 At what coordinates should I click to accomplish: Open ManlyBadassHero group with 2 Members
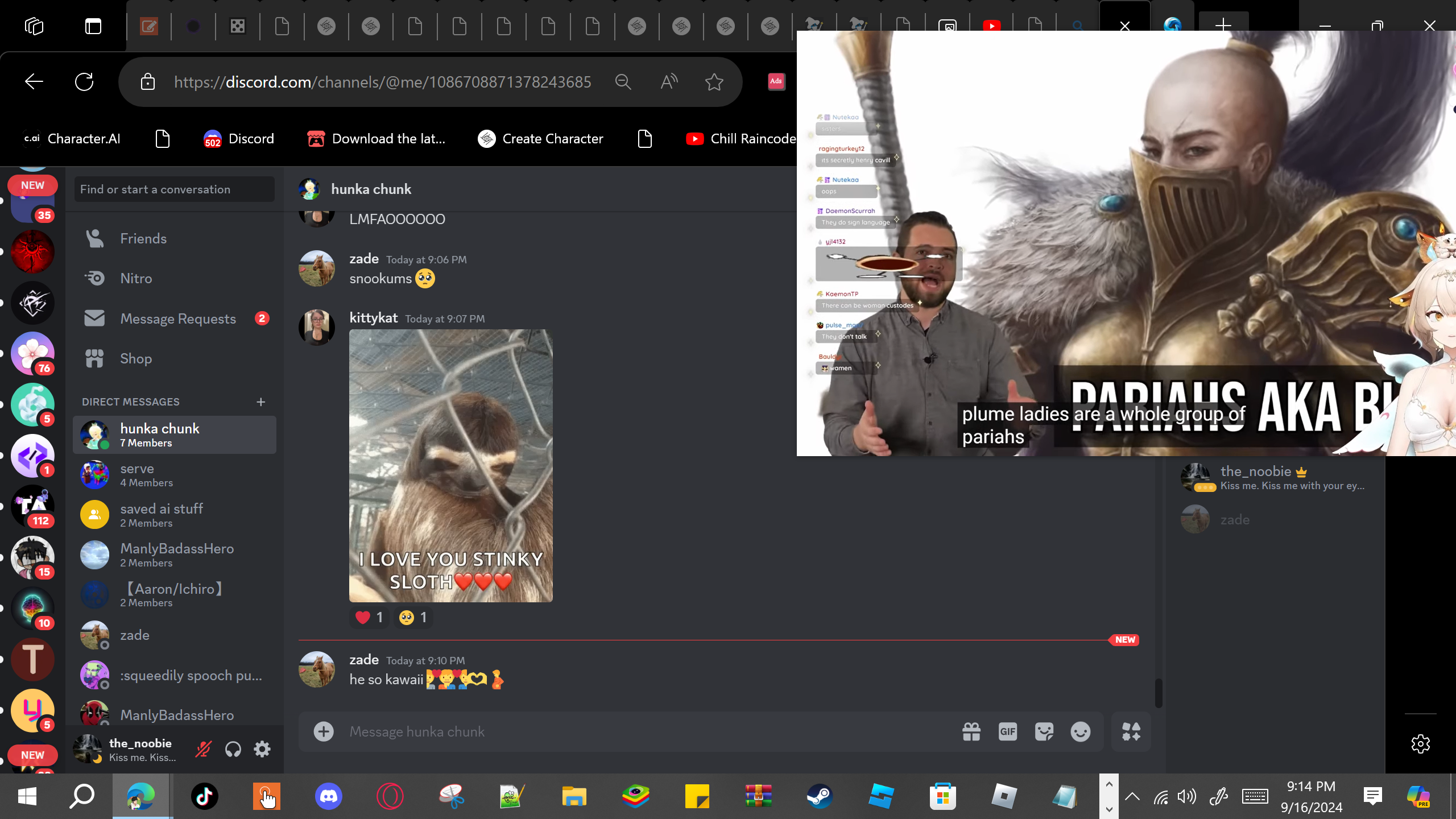point(175,555)
